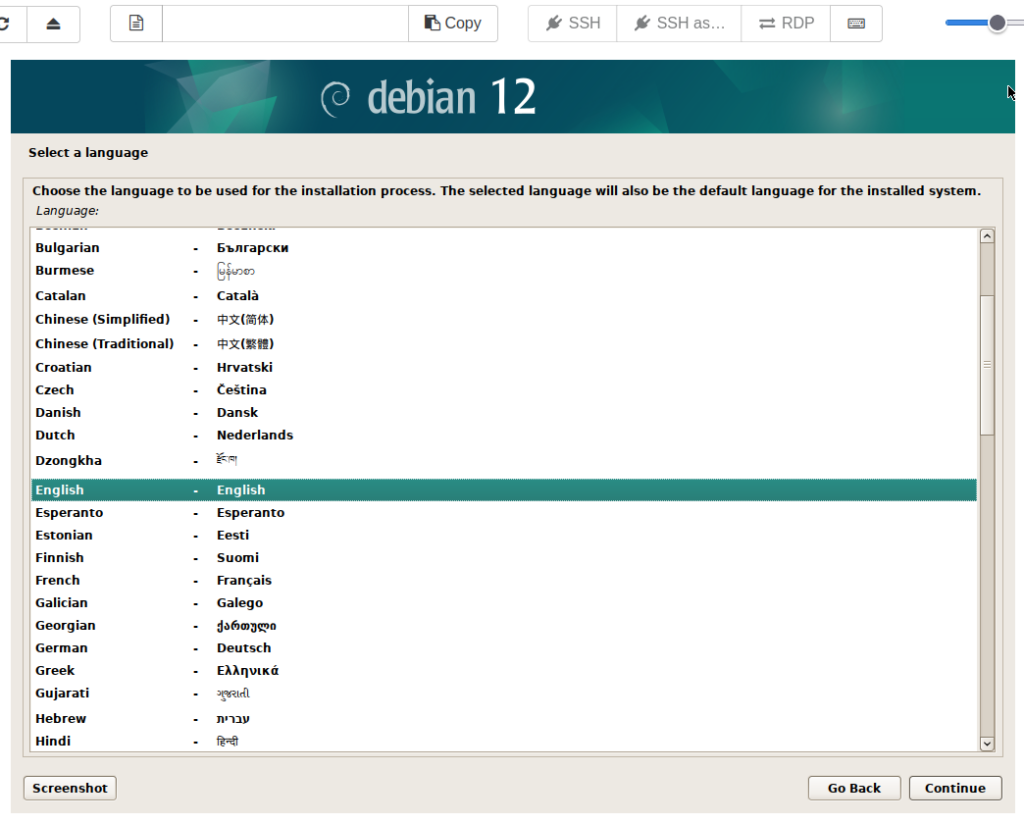The width and height of the screenshot is (1024, 823).
Task: Click the 'SSH as…' button
Action: [679, 23]
